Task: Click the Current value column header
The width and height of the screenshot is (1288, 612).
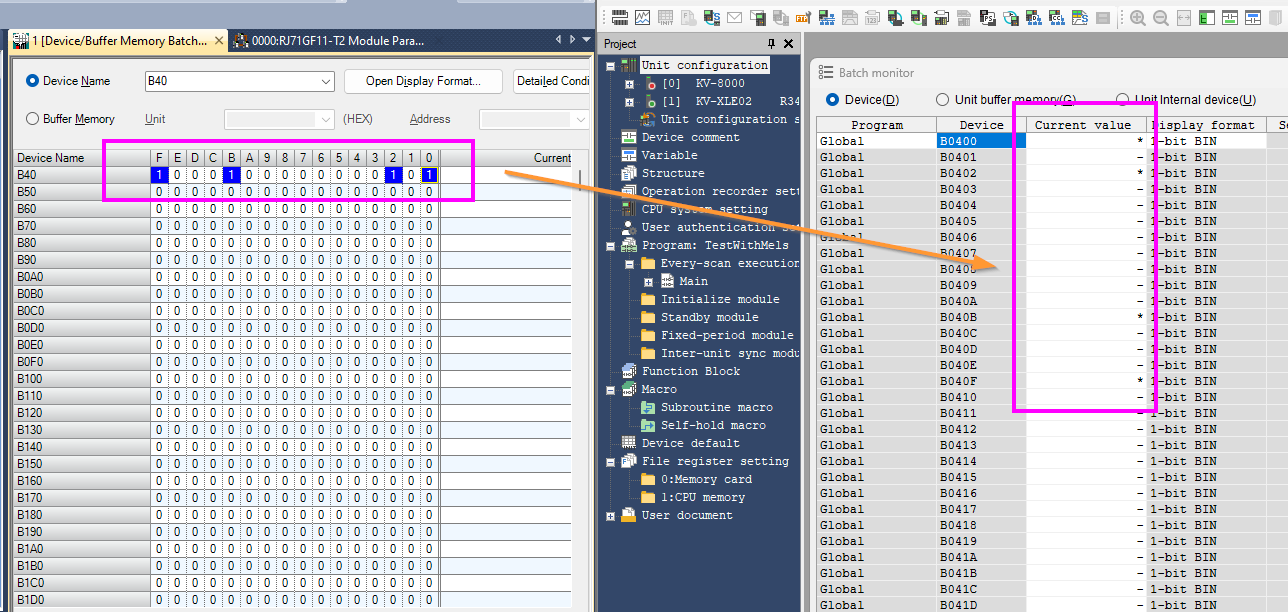Action: coord(1086,125)
